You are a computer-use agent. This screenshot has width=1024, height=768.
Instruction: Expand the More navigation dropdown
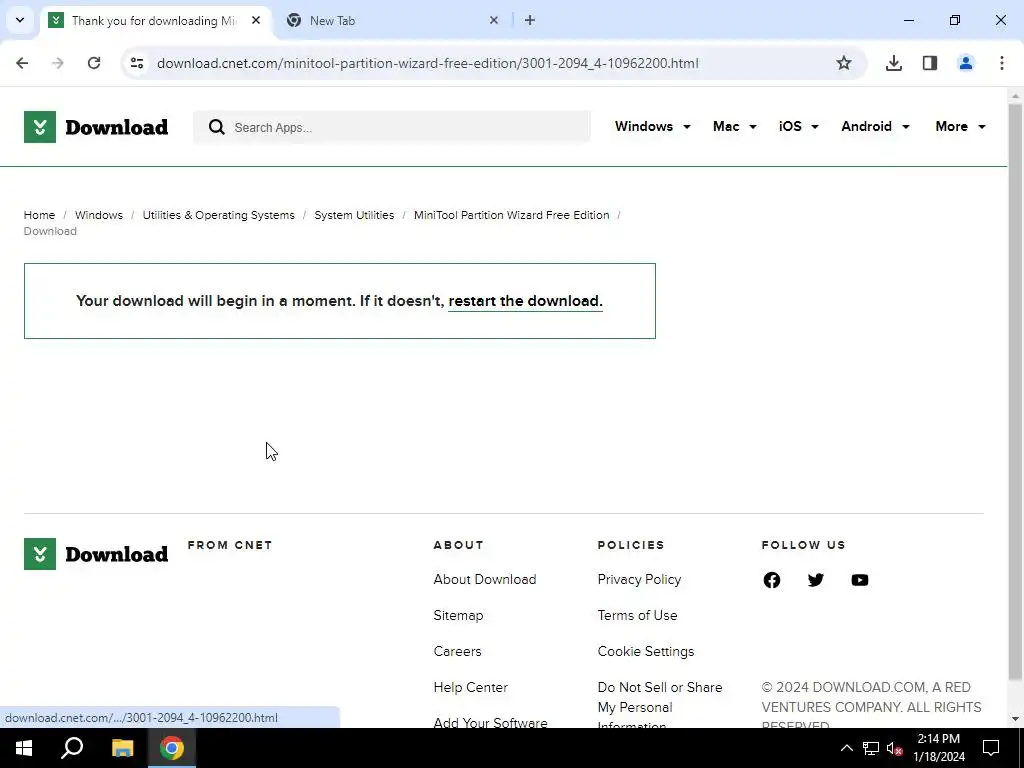(960, 127)
